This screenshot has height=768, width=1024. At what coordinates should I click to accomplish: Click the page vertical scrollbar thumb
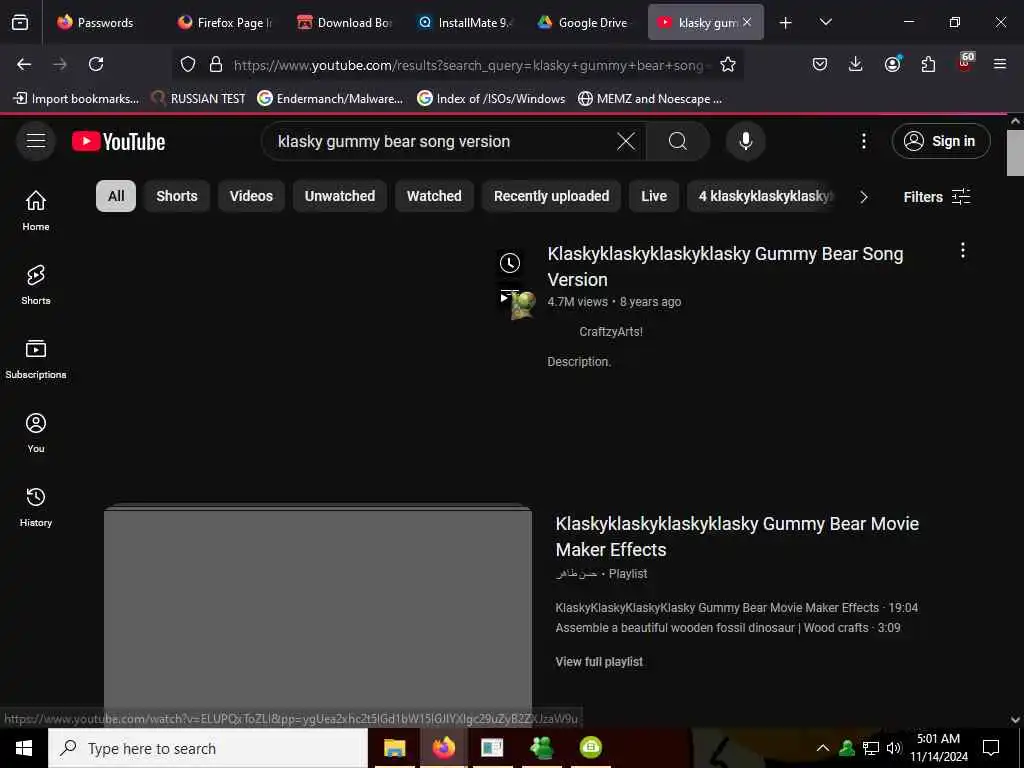click(x=1014, y=153)
